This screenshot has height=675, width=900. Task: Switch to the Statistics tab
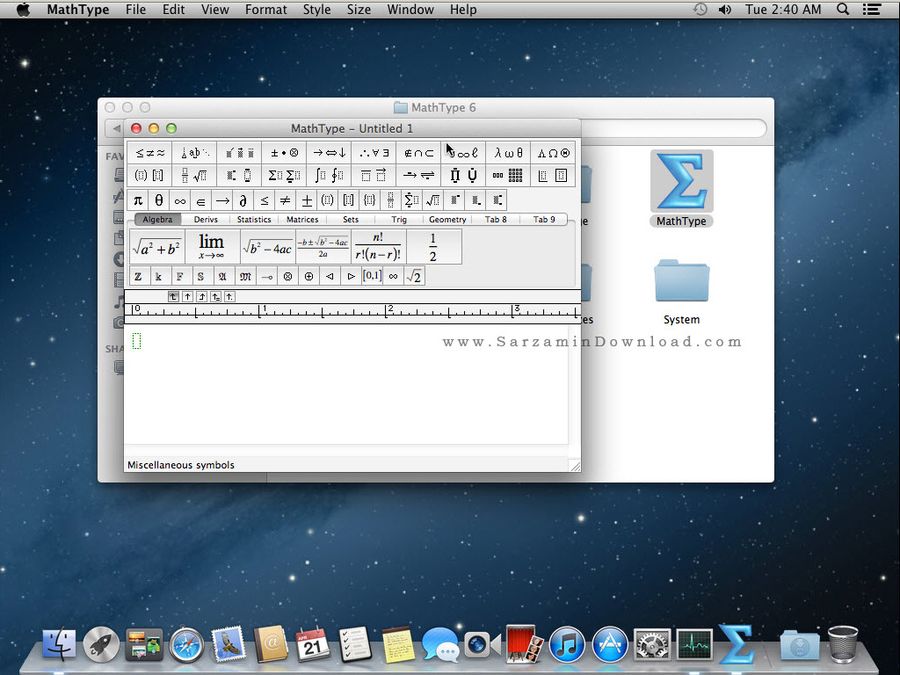(x=254, y=219)
